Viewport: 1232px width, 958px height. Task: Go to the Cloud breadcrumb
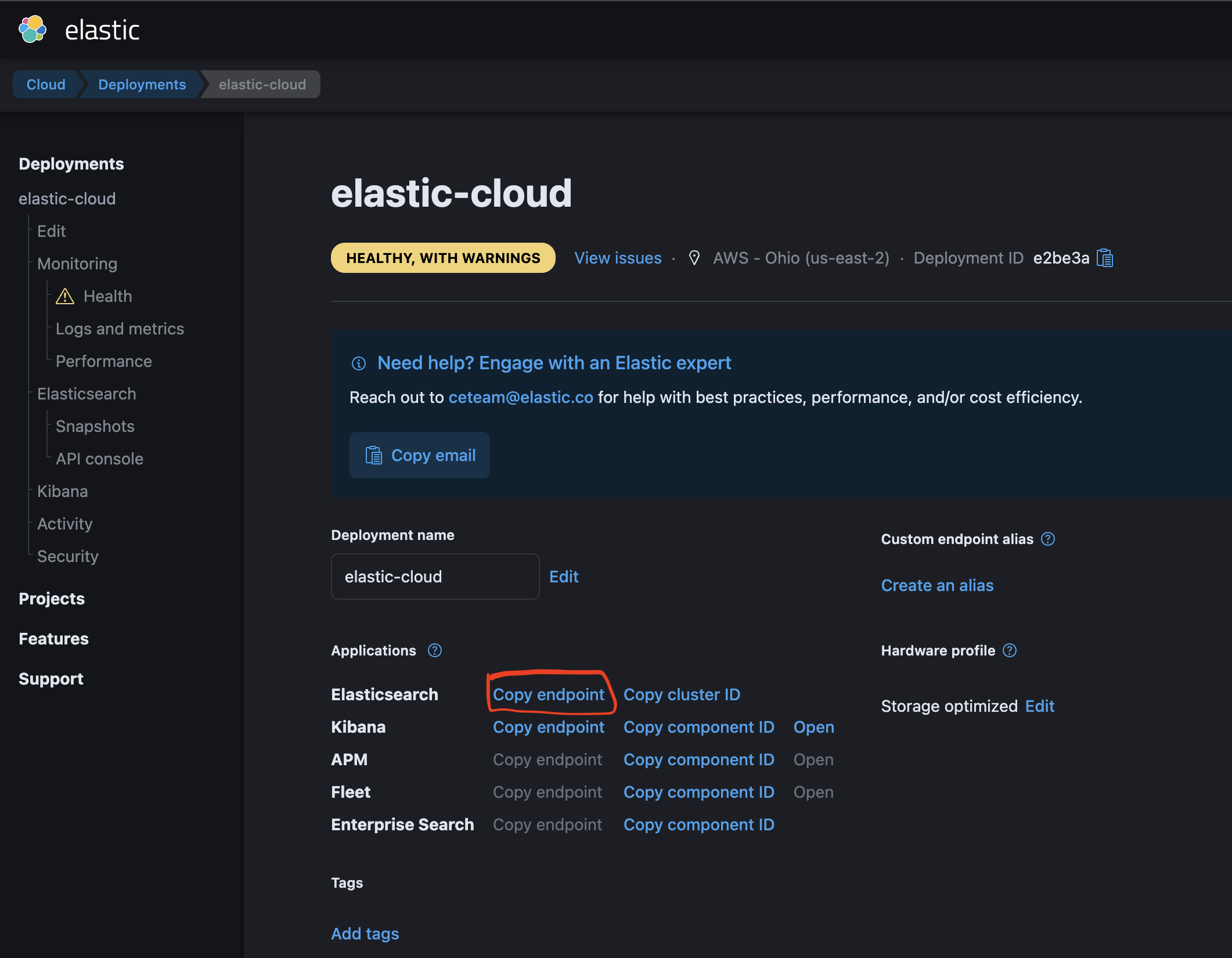[x=46, y=84]
